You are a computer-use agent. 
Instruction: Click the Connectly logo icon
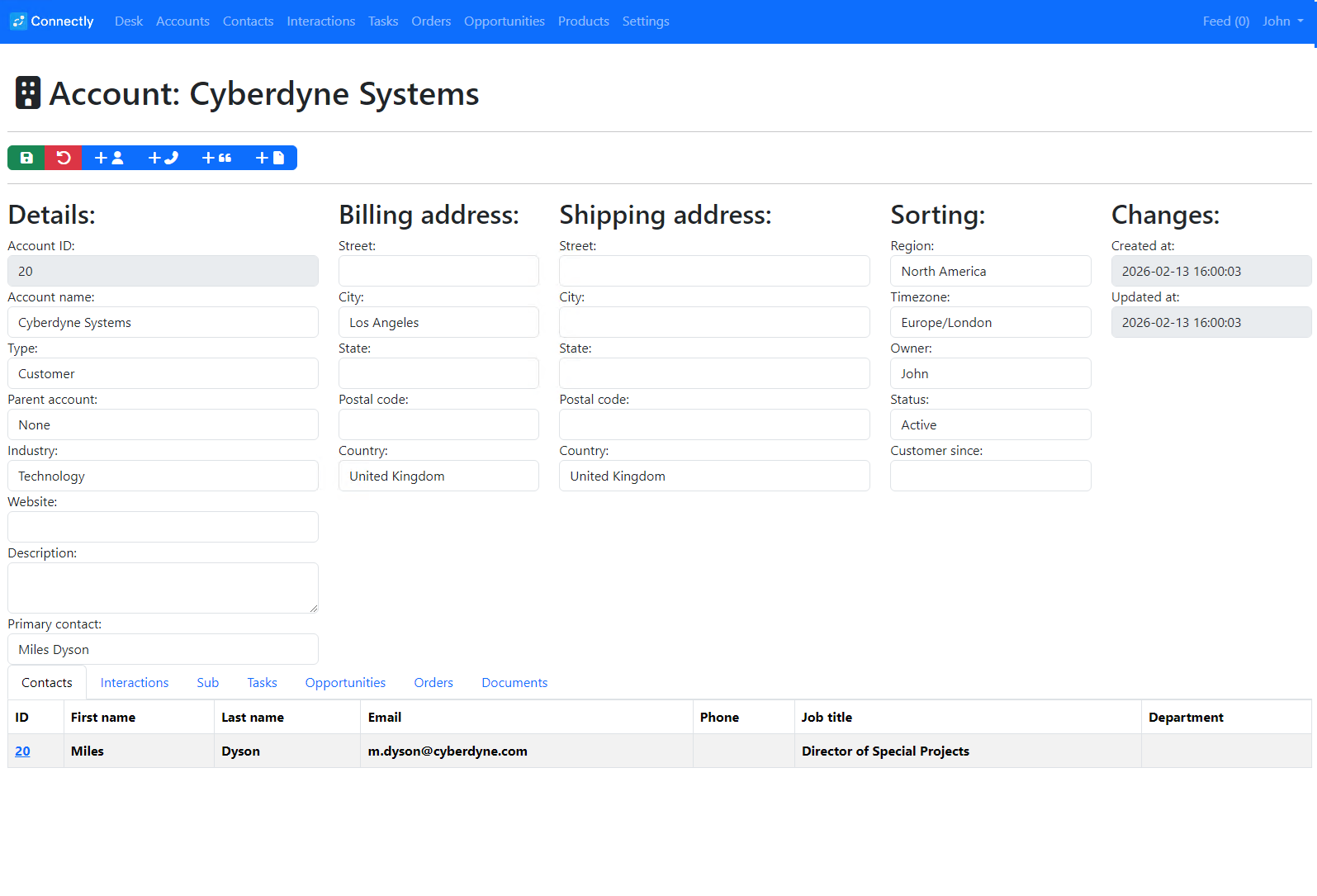coord(18,21)
